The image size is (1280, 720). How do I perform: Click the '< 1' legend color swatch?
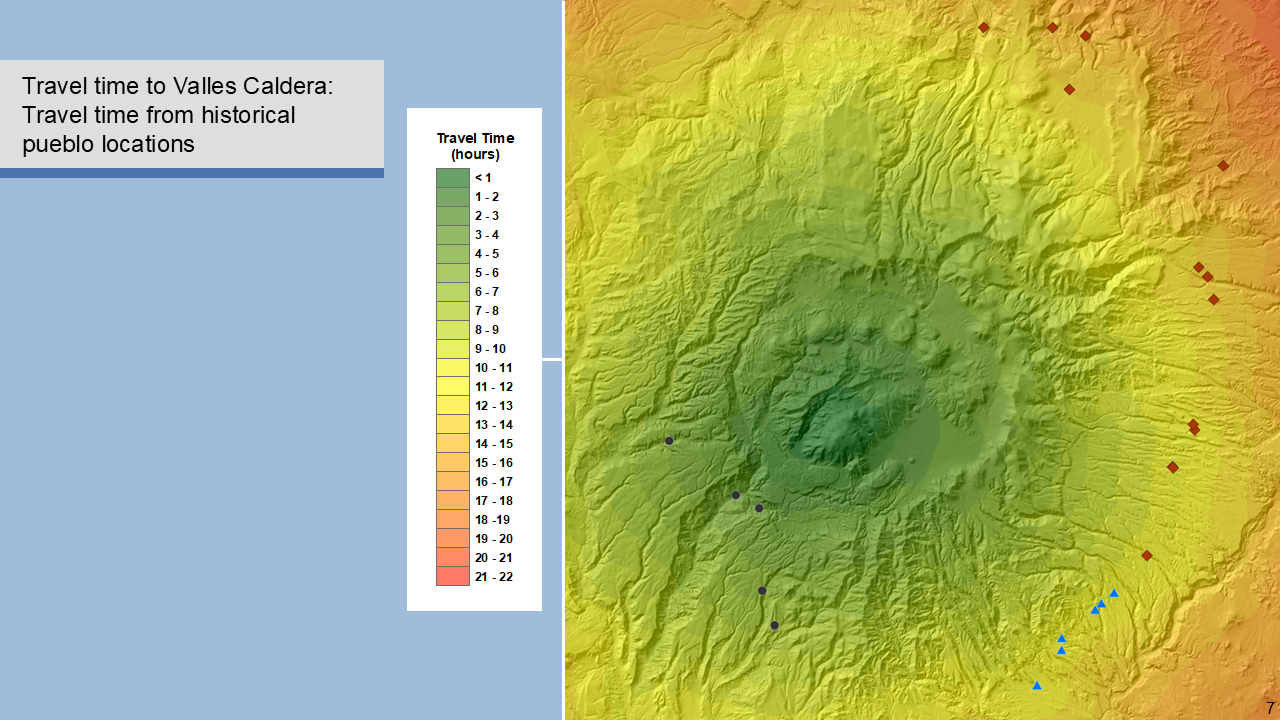[x=453, y=178]
